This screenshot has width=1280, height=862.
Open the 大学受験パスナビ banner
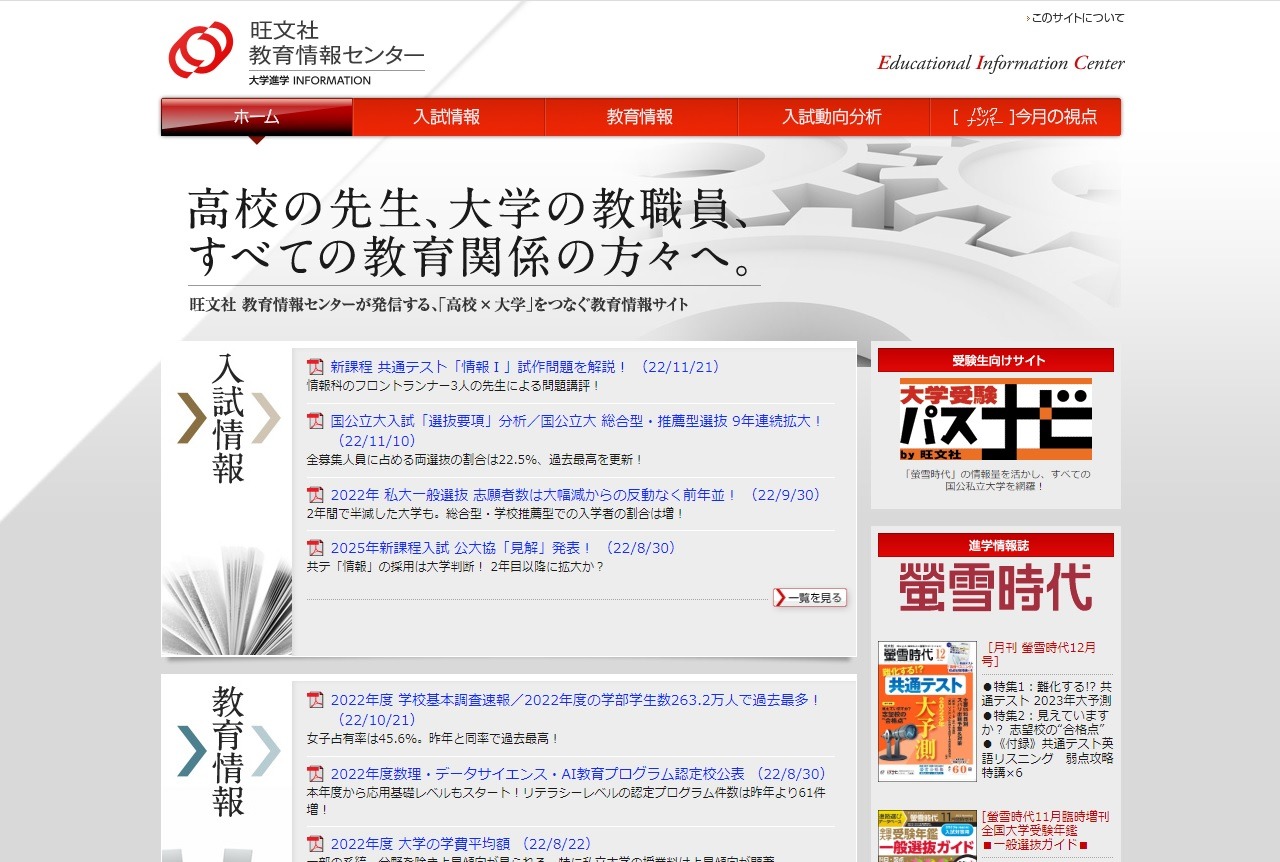coord(996,419)
